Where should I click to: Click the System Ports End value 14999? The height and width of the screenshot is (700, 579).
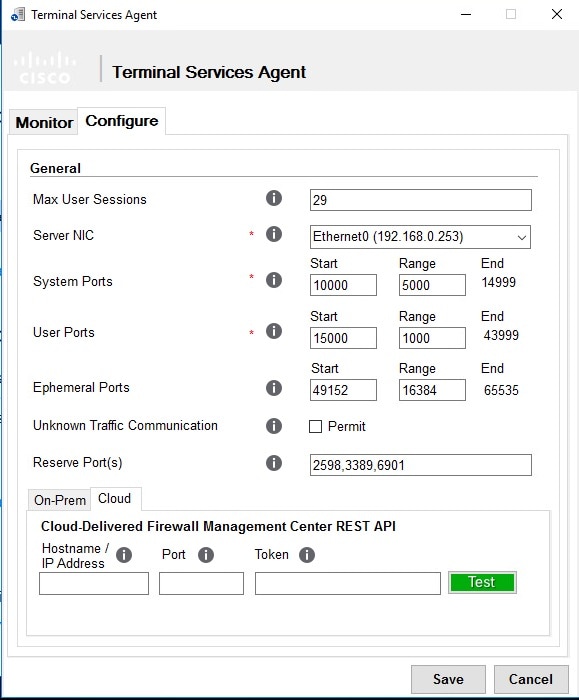498,282
